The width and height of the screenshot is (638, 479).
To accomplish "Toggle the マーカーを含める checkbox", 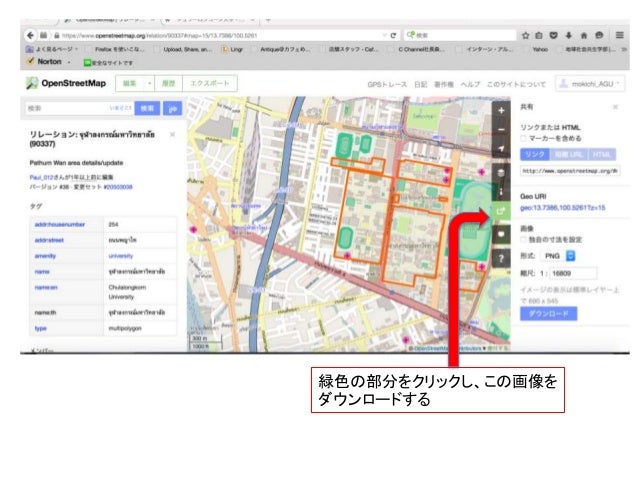I will click(524, 138).
